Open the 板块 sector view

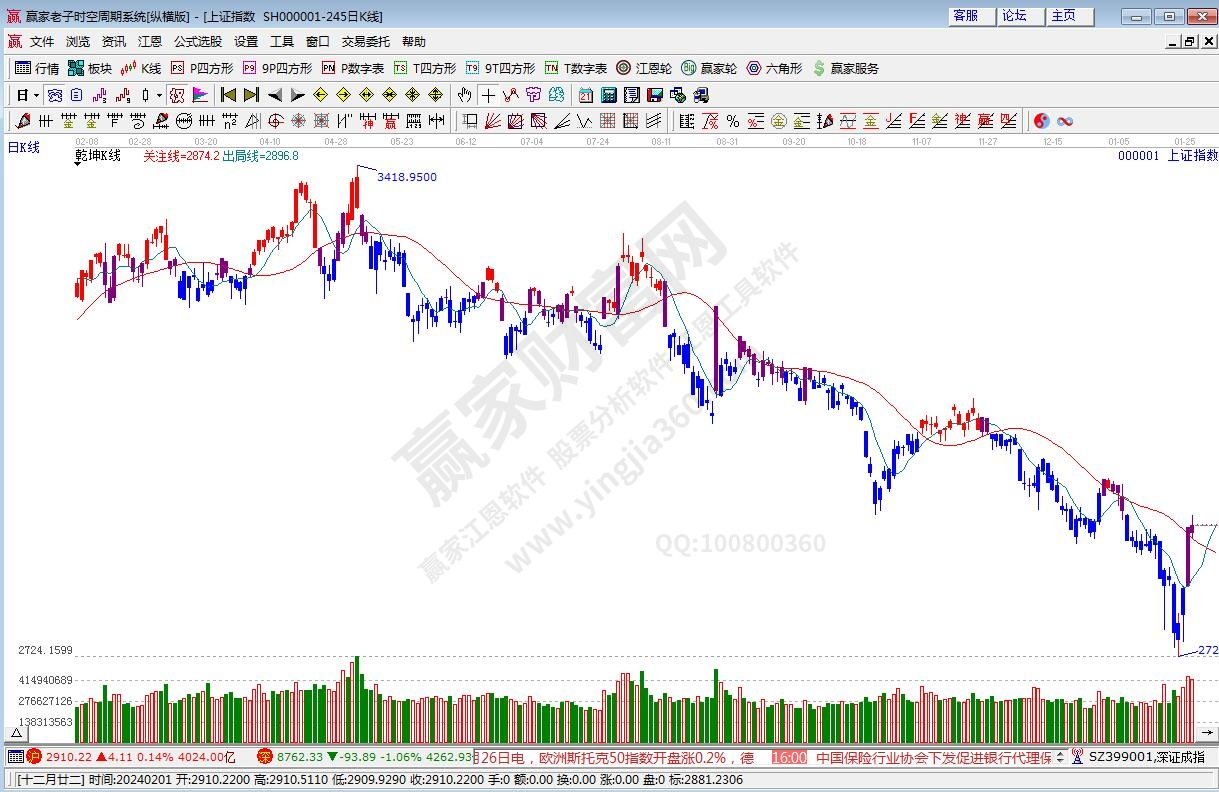(89, 68)
